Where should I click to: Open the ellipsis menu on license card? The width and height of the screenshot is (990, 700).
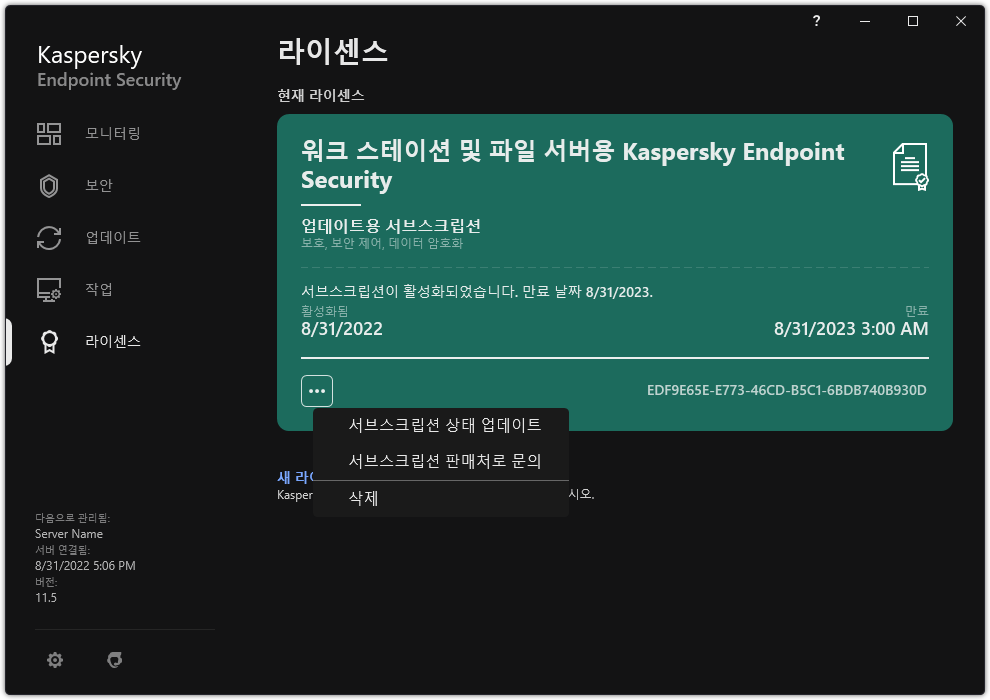pyautogui.click(x=317, y=390)
